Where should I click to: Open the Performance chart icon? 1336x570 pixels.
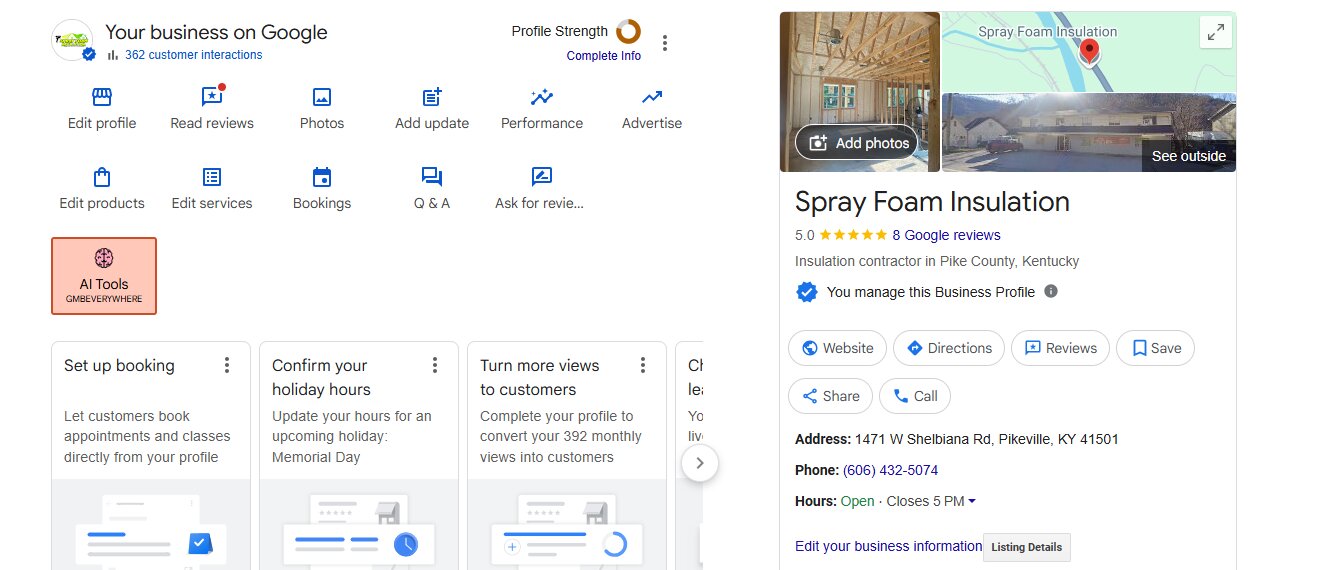pyautogui.click(x=542, y=97)
